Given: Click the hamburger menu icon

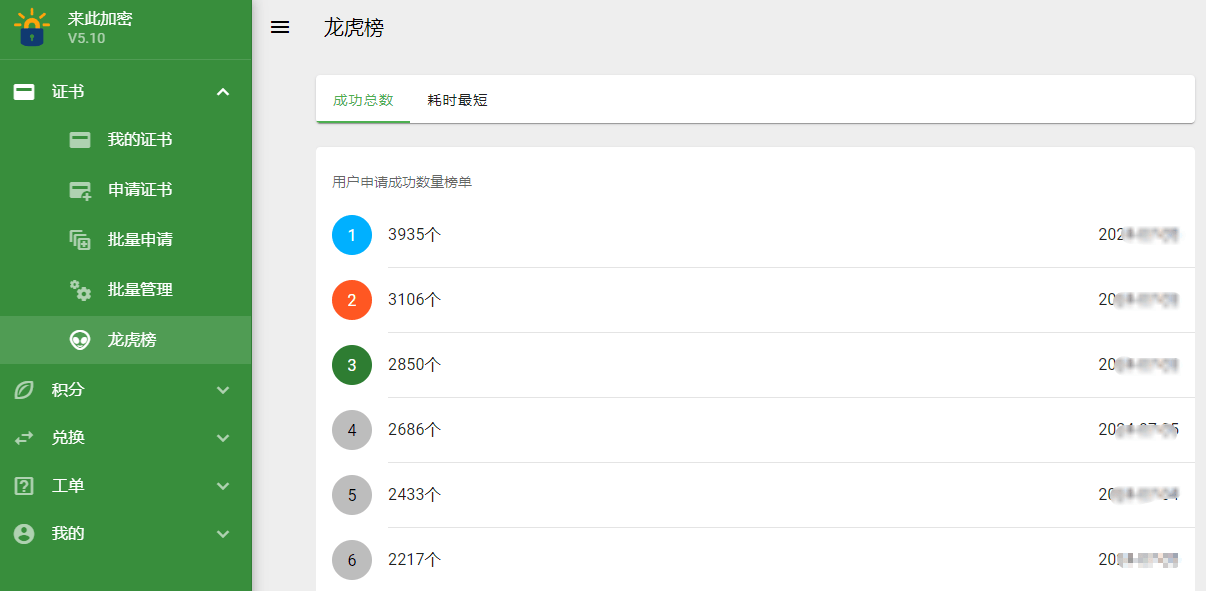Looking at the screenshot, I should (280, 28).
